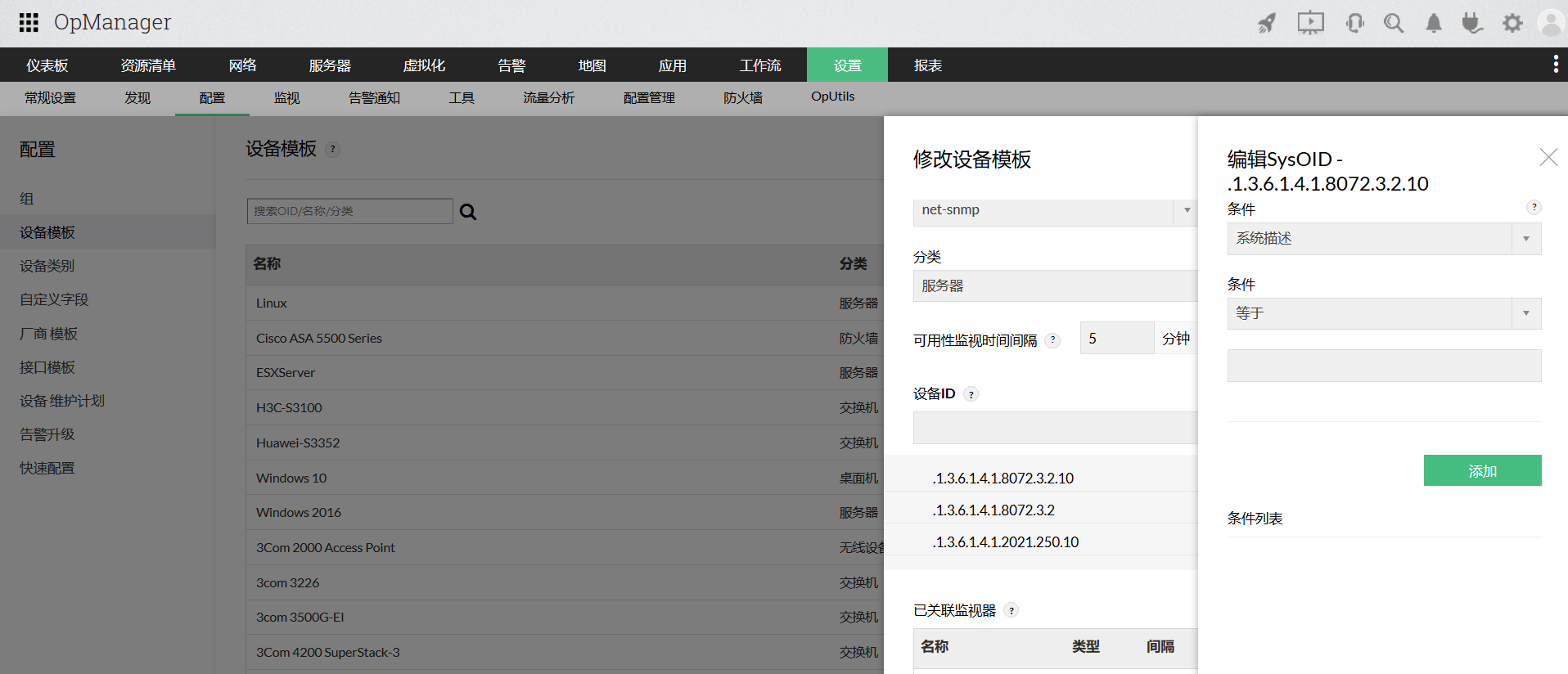This screenshot has width=1568, height=674.
Task: Go to the 仪表板 tab
Action: (47, 65)
